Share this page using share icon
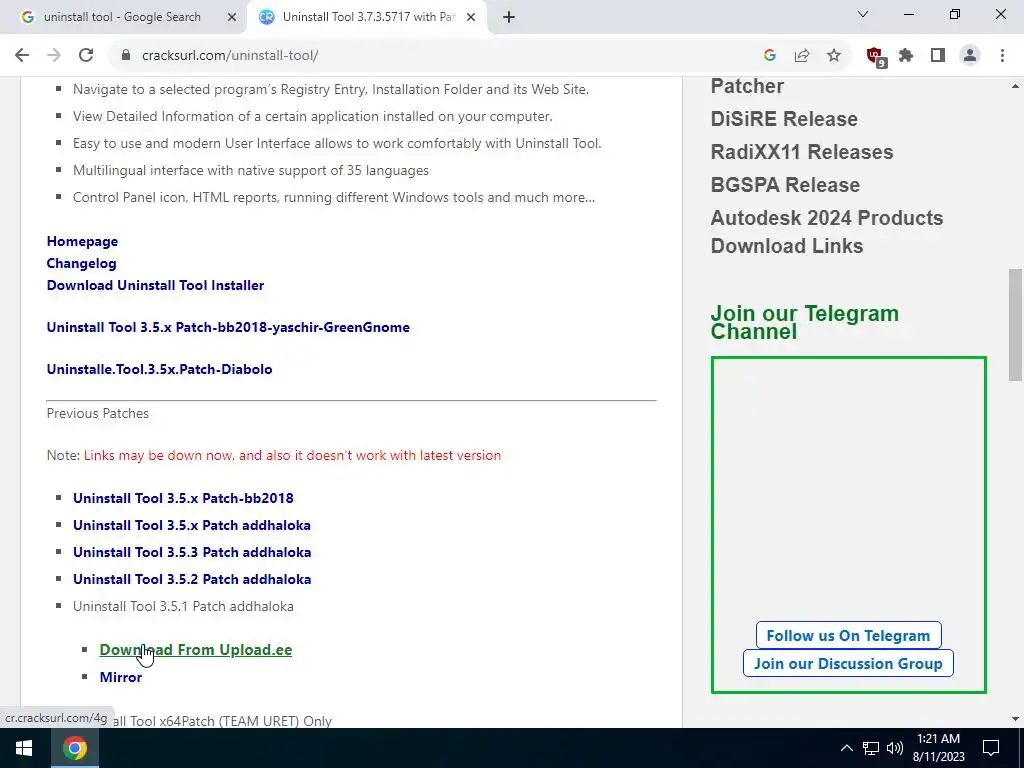The height and width of the screenshot is (768, 1024). [x=802, y=56]
